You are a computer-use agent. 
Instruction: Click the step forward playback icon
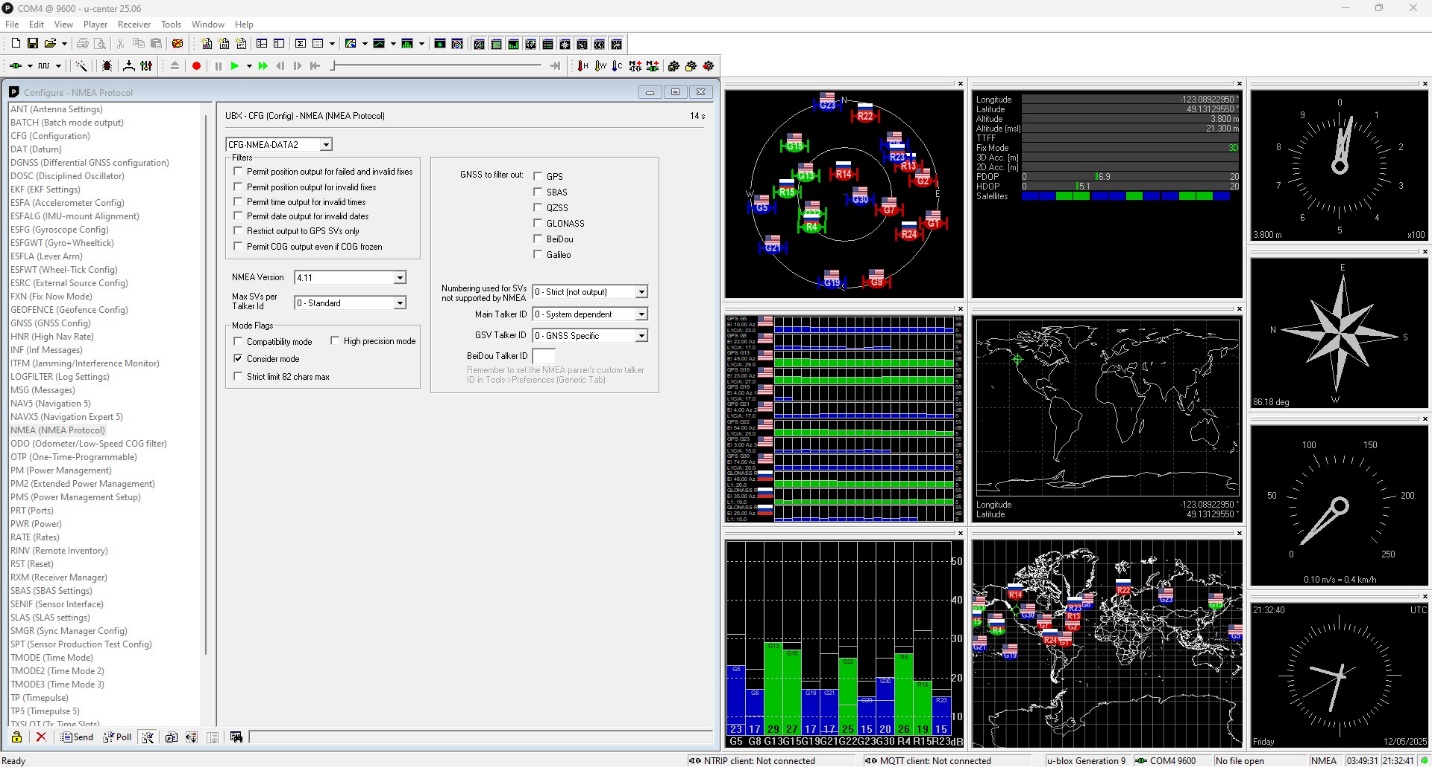point(298,66)
